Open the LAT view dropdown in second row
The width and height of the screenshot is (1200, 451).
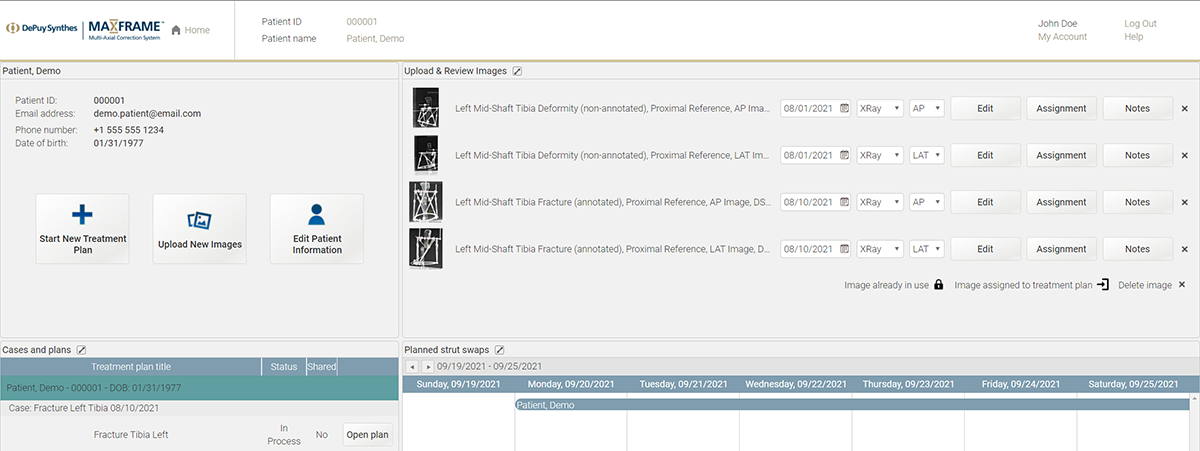[x=927, y=155]
